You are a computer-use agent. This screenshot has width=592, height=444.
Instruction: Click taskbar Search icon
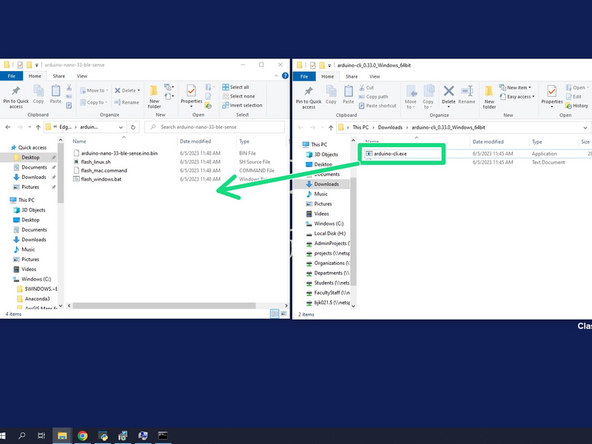pos(22,436)
